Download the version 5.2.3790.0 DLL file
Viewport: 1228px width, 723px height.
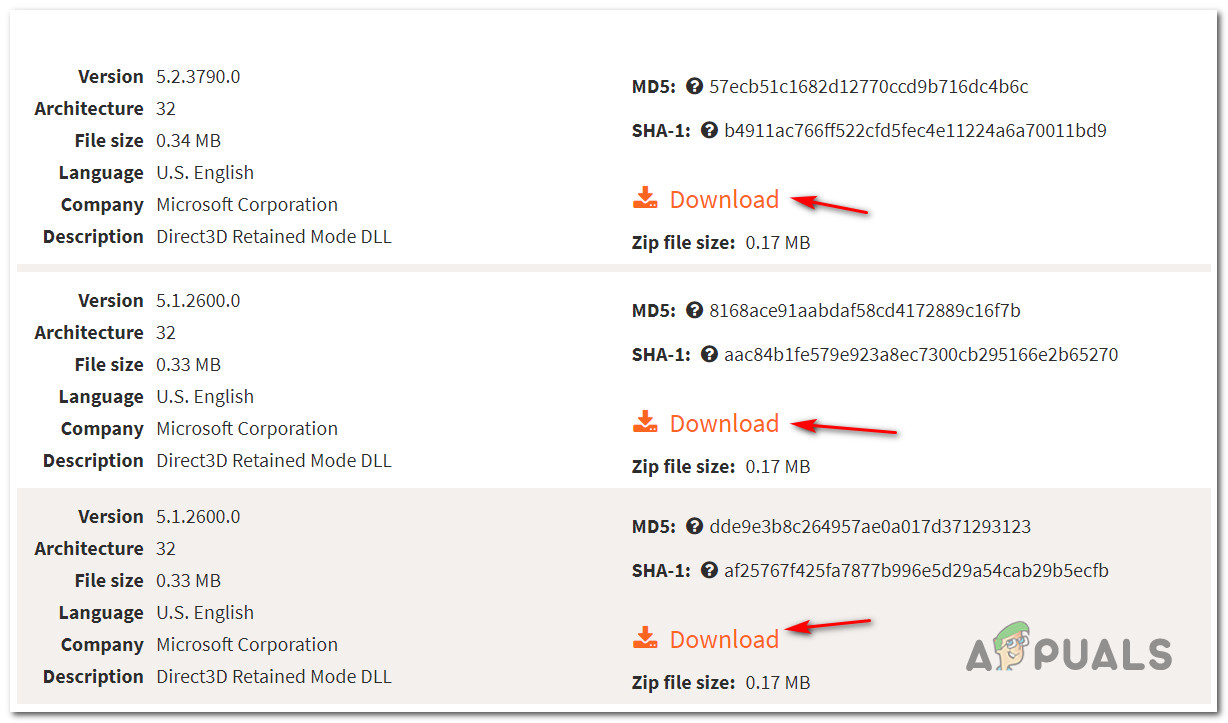tap(724, 200)
